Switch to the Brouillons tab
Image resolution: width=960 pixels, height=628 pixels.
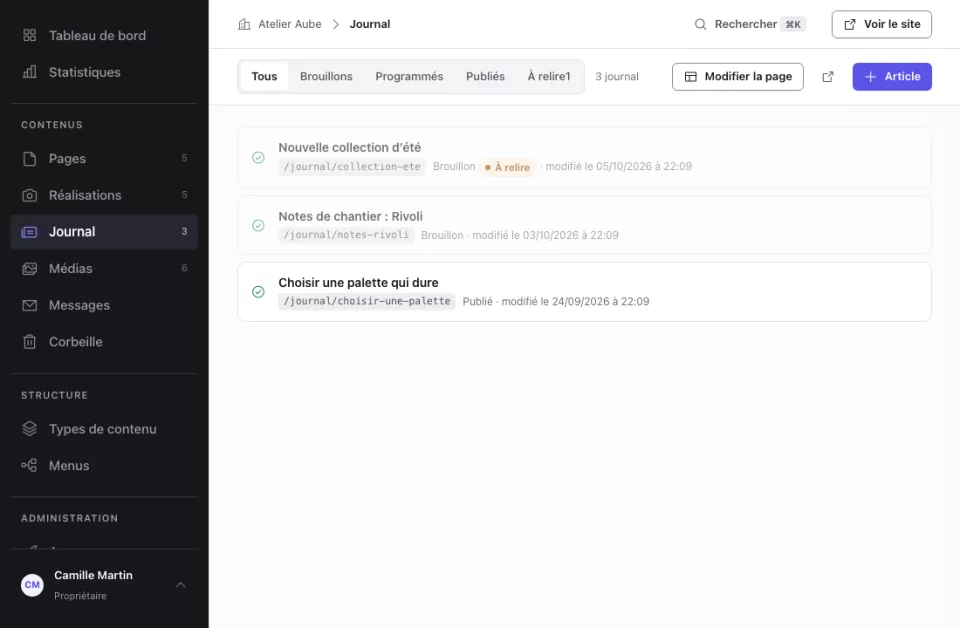click(x=326, y=77)
